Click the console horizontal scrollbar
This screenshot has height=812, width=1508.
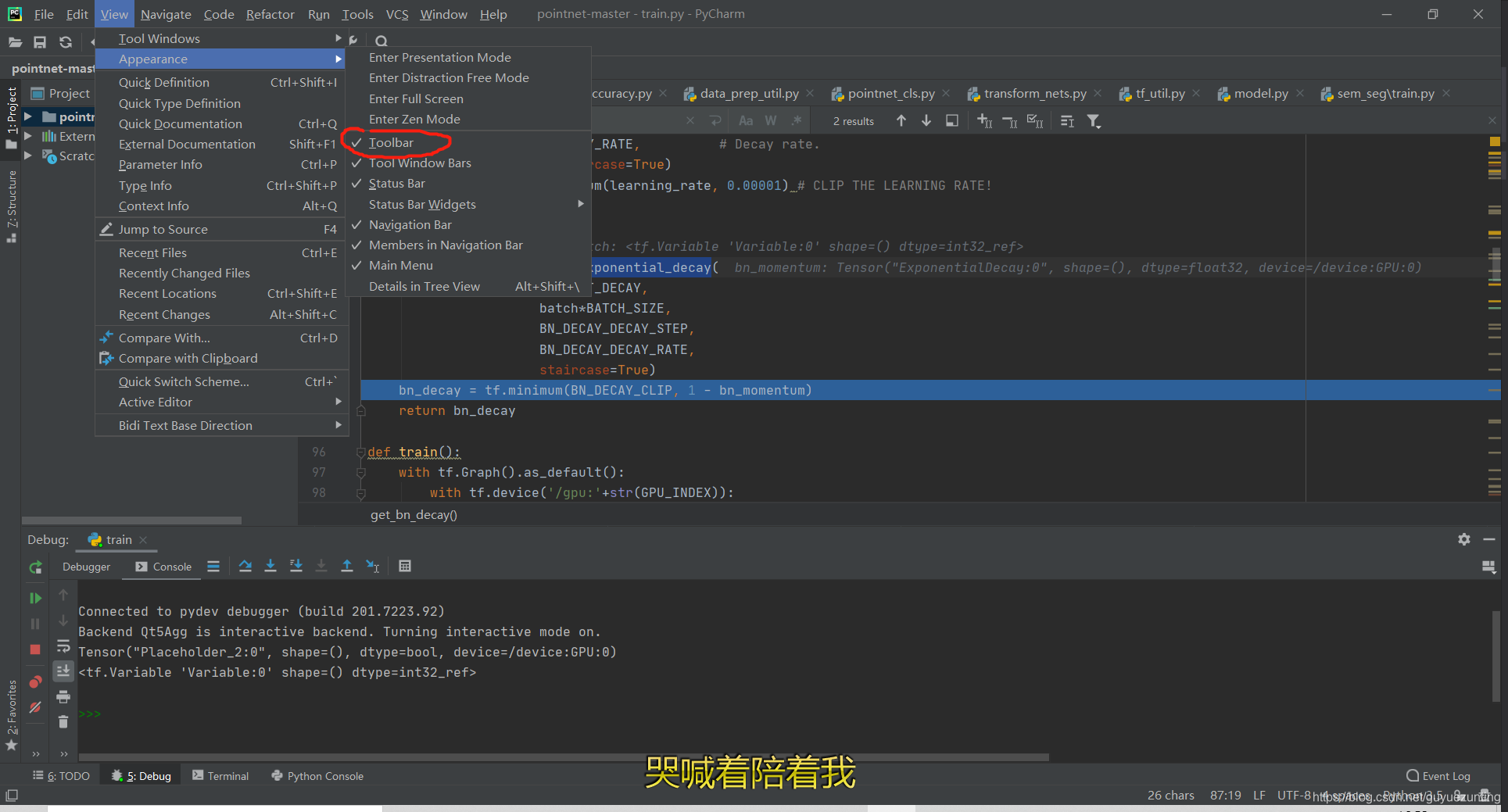tap(563, 757)
